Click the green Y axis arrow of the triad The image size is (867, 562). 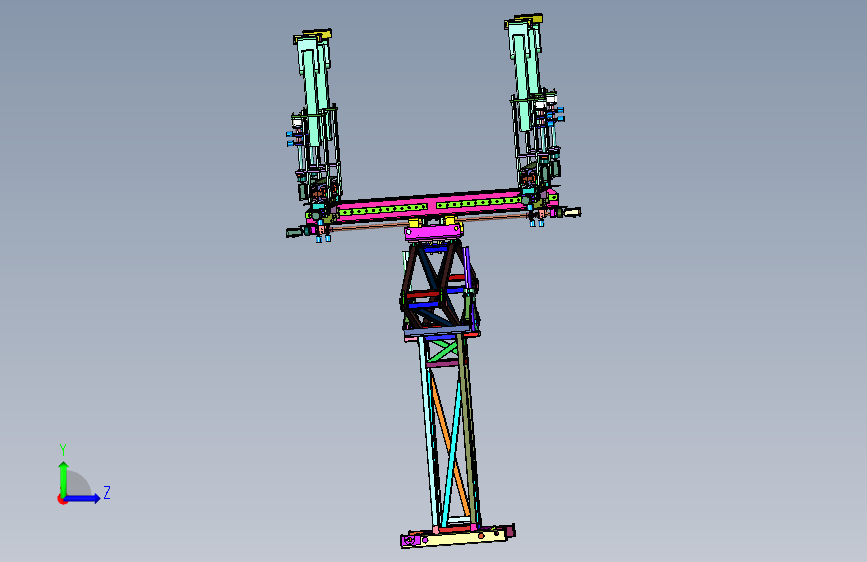(x=63, y=478)
